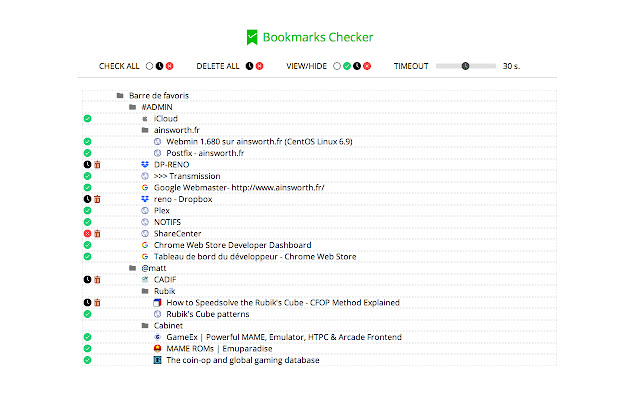The height and width of the screenshot is (400, 640).
Task: Open the Rubik's Cube patterns bookmark
Action: point(207,314)
